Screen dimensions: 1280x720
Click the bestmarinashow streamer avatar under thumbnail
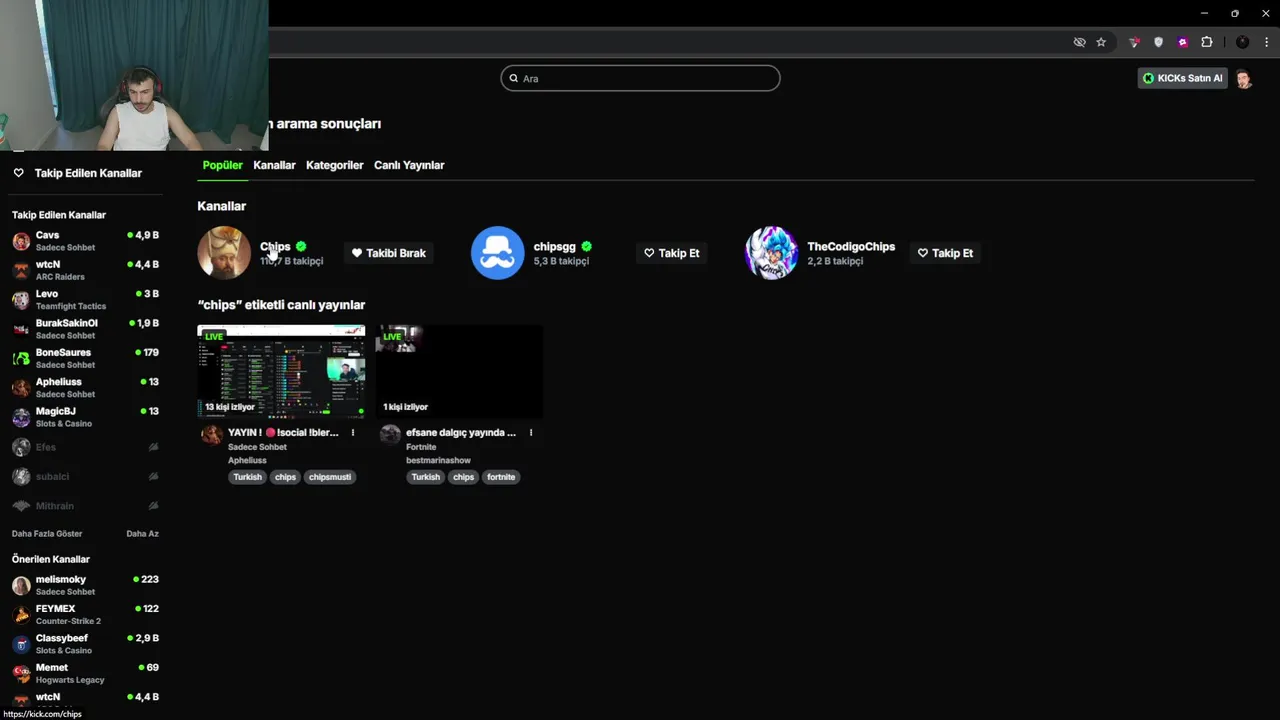point(390,434)
